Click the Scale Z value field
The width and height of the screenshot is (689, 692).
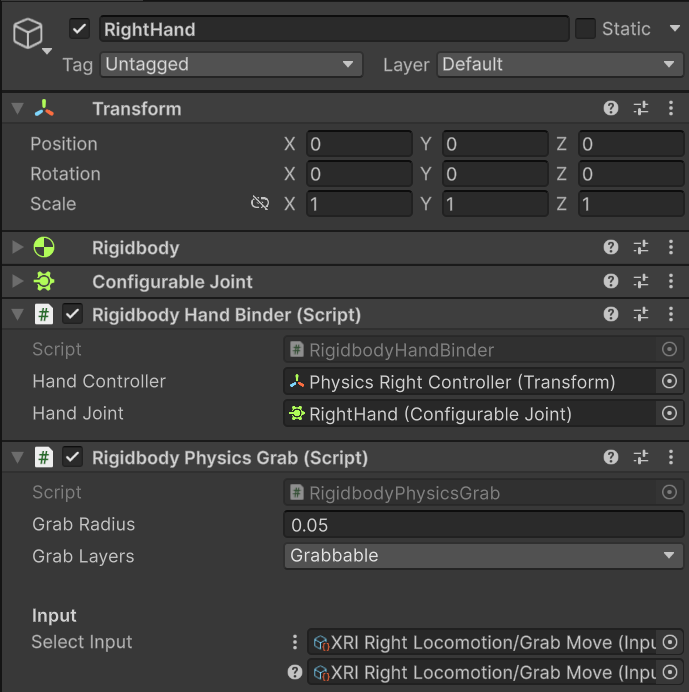point(631,204)
